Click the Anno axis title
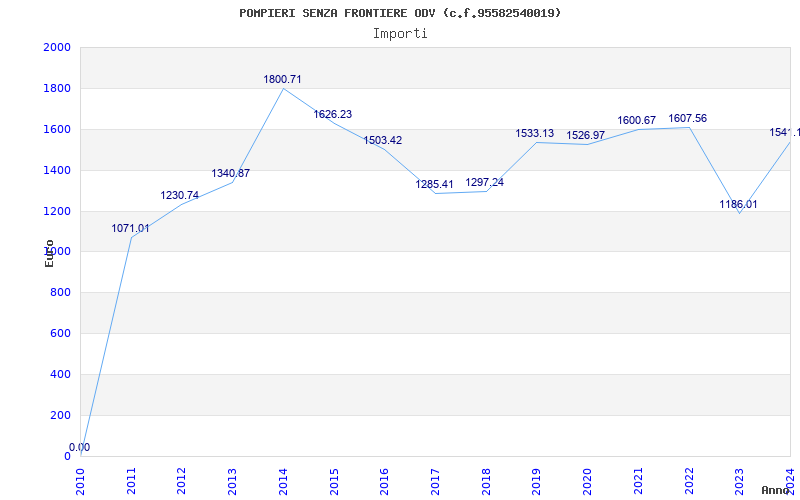800x500 pixels. 776,490
